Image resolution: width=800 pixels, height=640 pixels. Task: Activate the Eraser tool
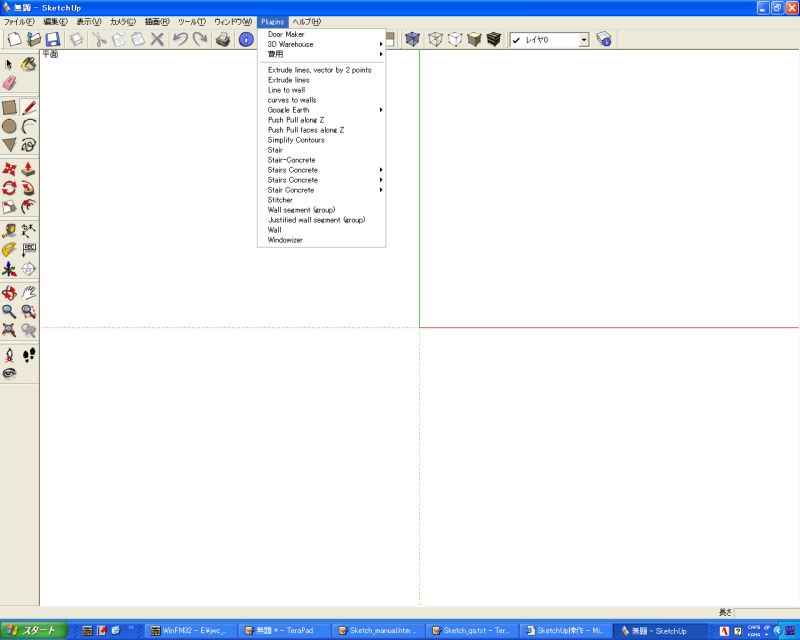tap(9, 83)
